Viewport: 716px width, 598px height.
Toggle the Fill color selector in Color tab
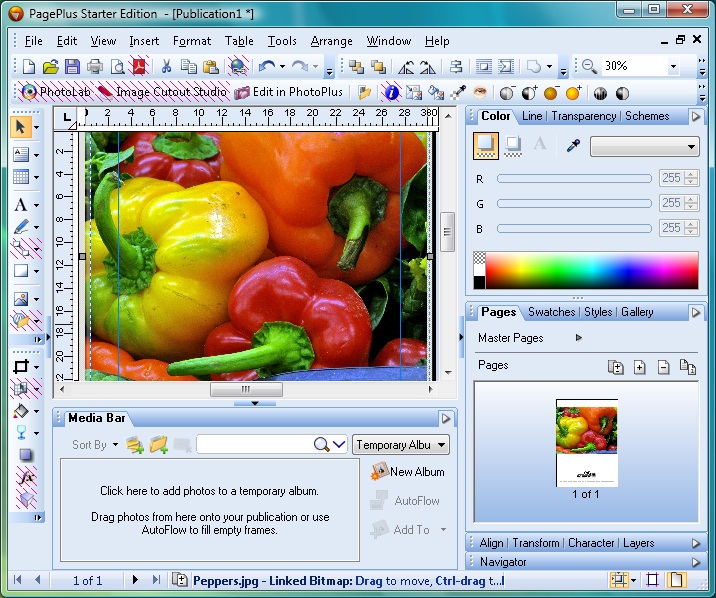(x=485, y=146)
